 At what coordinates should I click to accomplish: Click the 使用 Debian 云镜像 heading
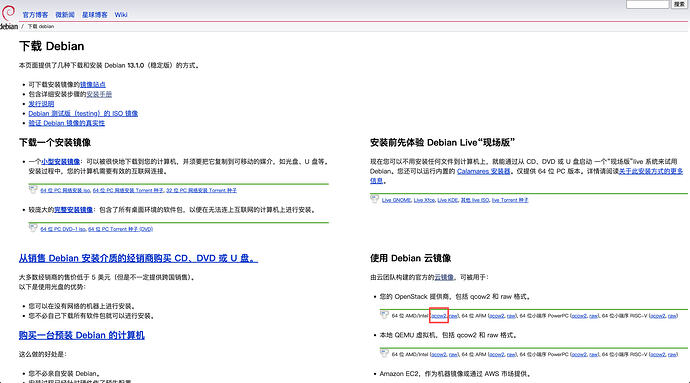click(x=410, y=258)
